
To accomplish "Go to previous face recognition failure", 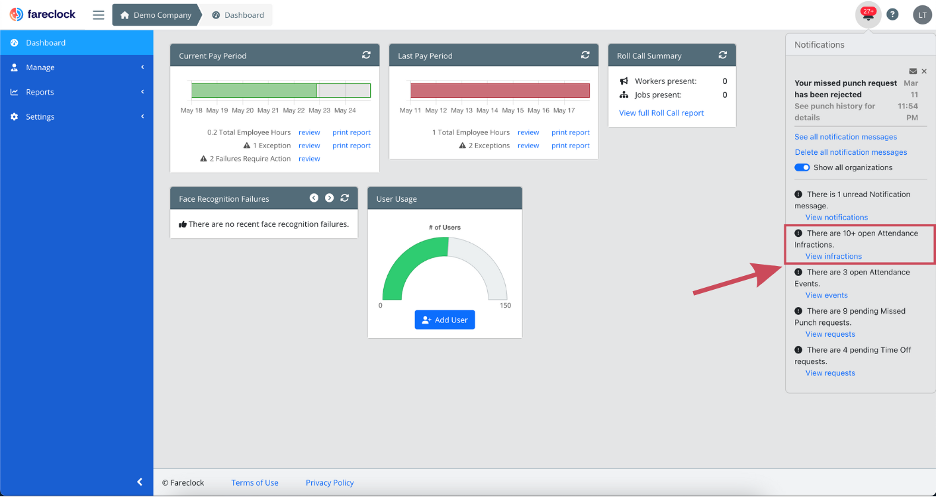I will click(x=314, y=198).
